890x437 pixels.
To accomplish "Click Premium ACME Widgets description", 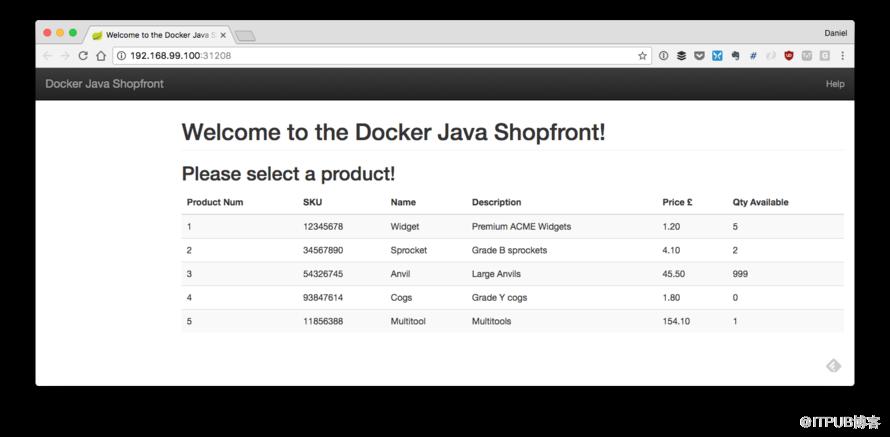I will click(521, 226).
